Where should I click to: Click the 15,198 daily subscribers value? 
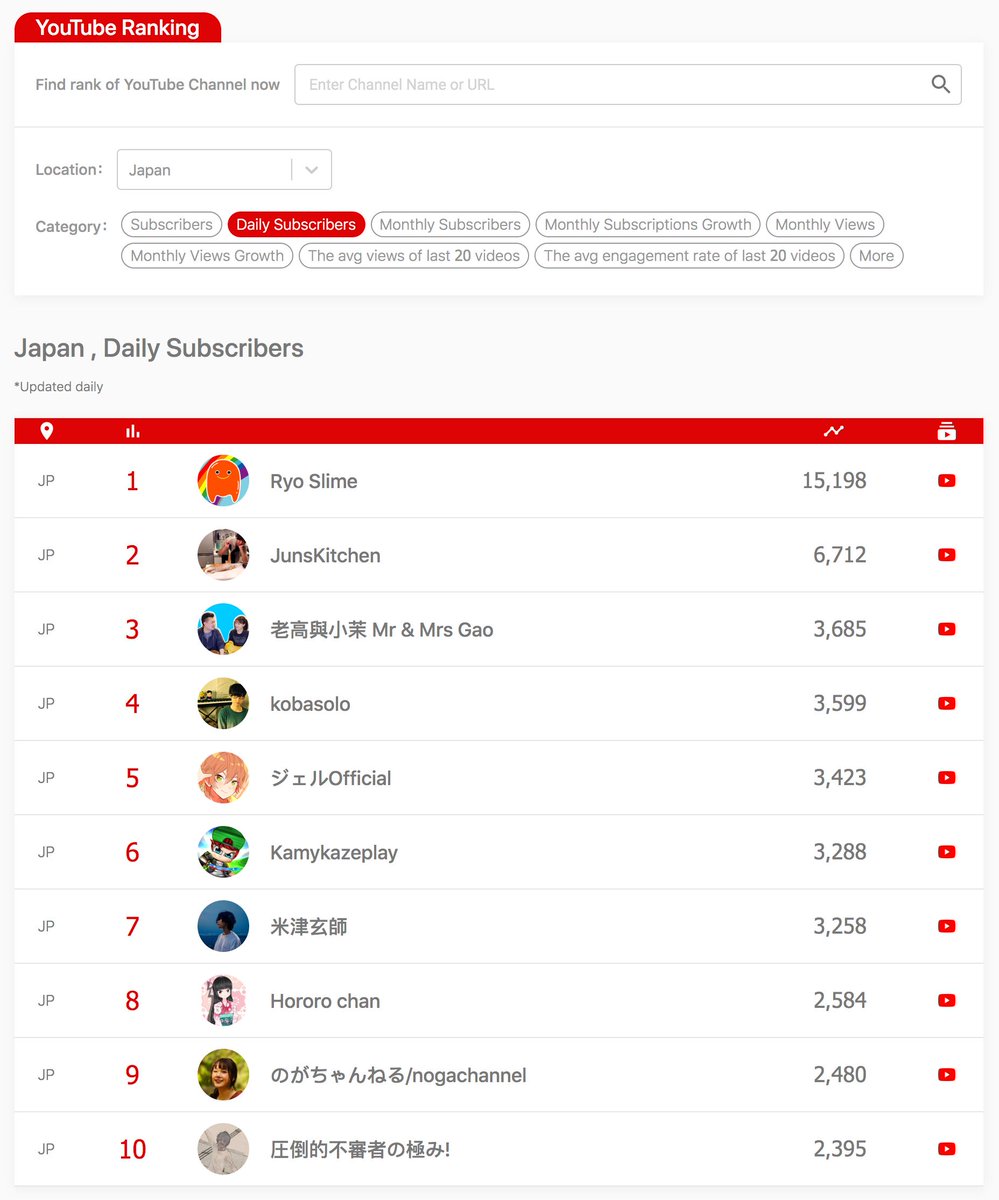834,481
